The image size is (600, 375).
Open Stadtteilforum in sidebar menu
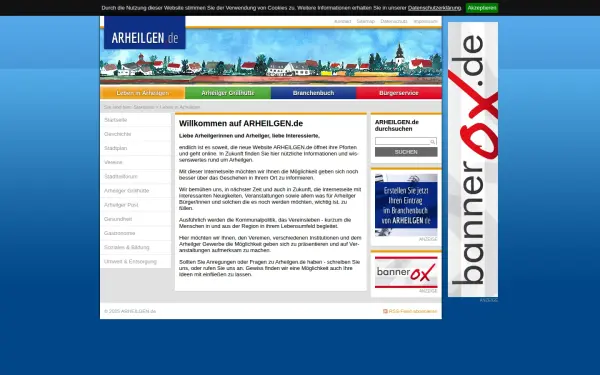[135, 177]
